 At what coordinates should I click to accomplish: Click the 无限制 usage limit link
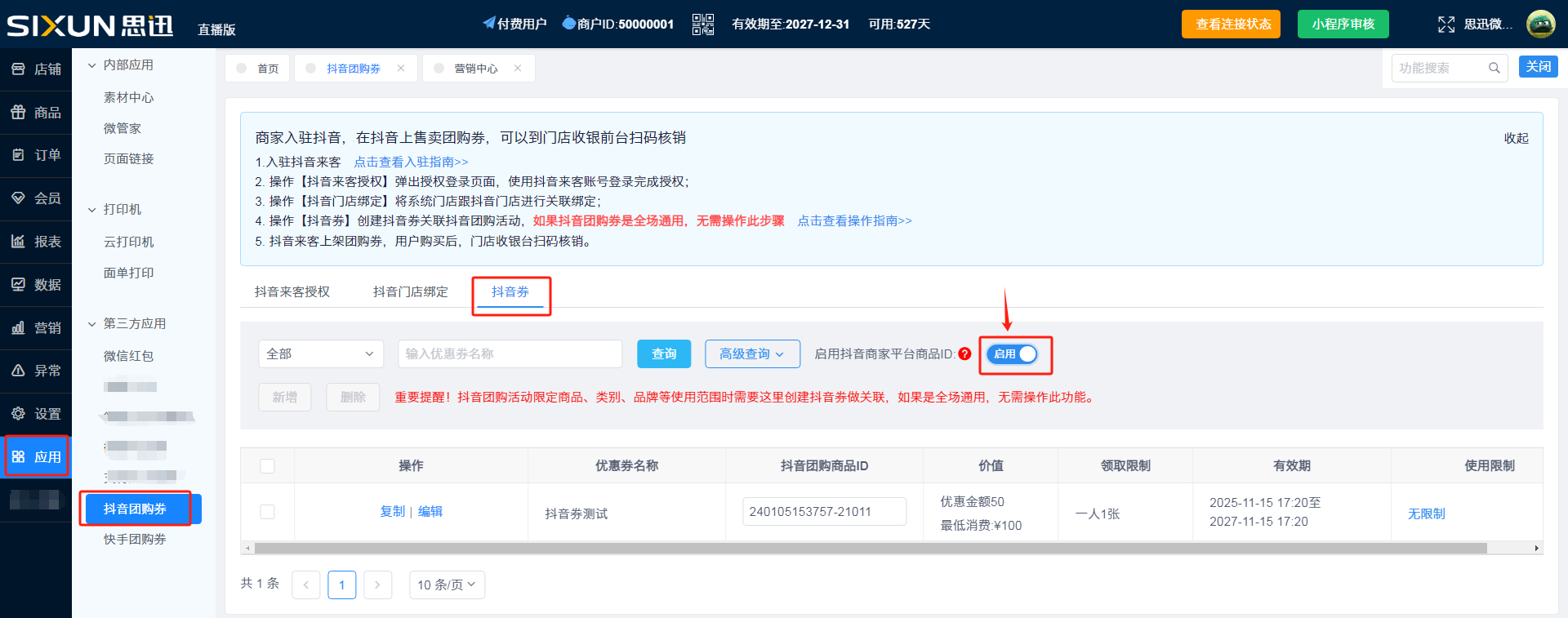[1426, 514]
